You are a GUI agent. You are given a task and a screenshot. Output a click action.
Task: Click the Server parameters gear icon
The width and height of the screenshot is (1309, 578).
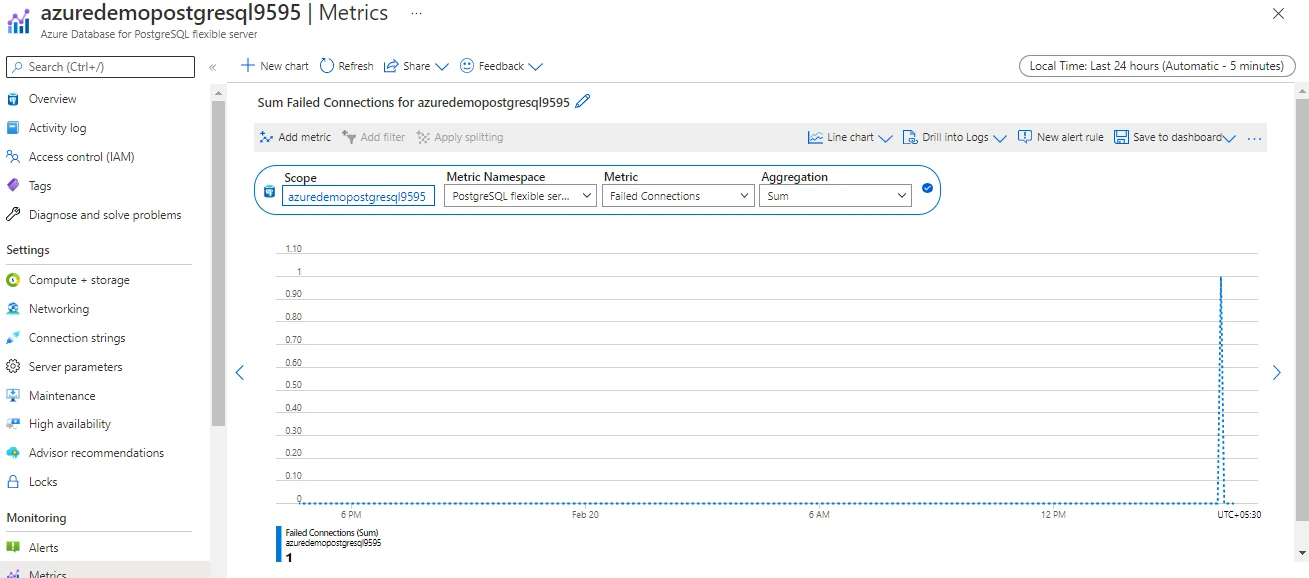pyautogui.click(x=12, y=366)
